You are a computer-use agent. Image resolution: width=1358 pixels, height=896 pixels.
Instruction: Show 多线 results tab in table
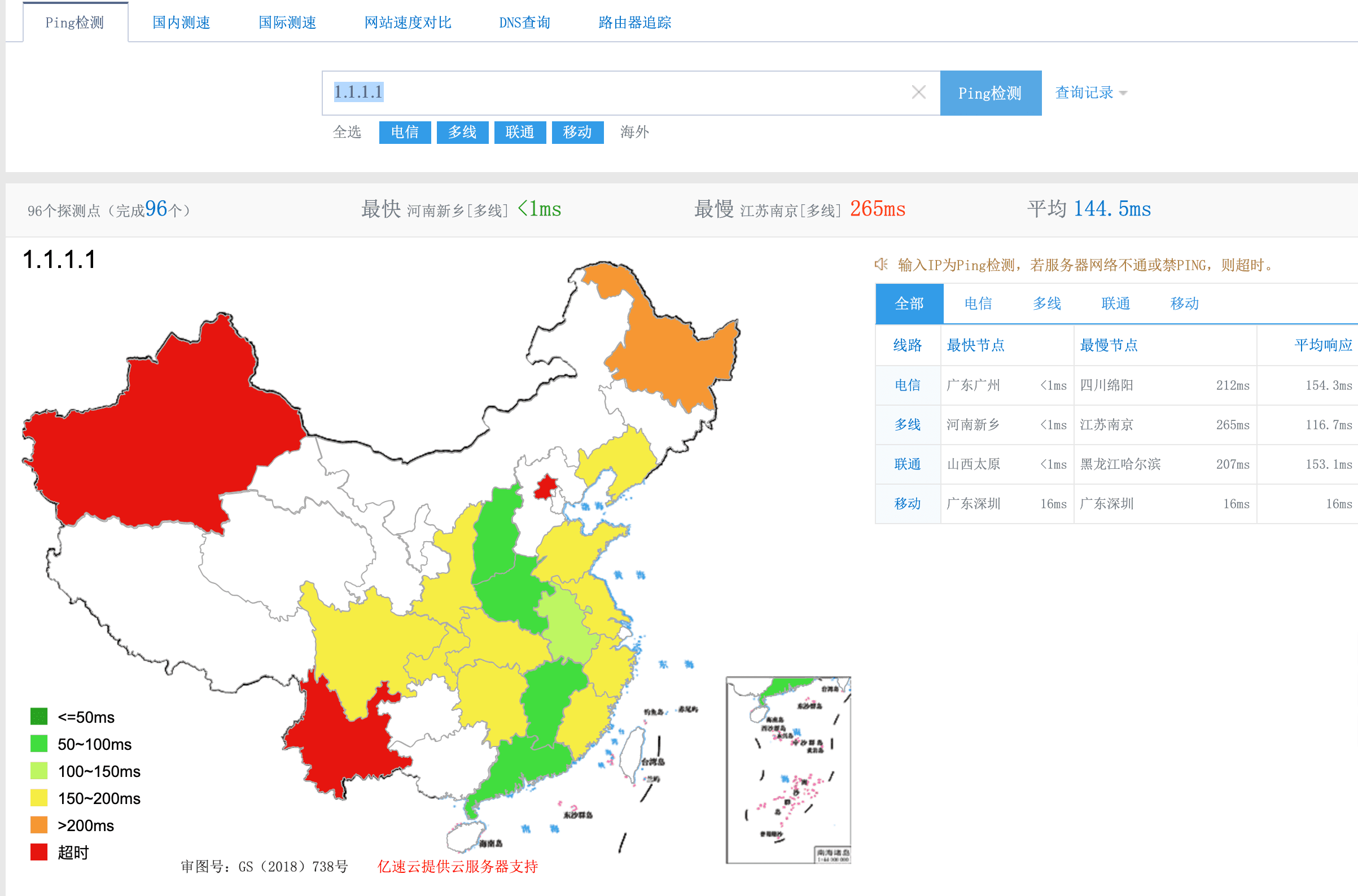coord(1046,304)
